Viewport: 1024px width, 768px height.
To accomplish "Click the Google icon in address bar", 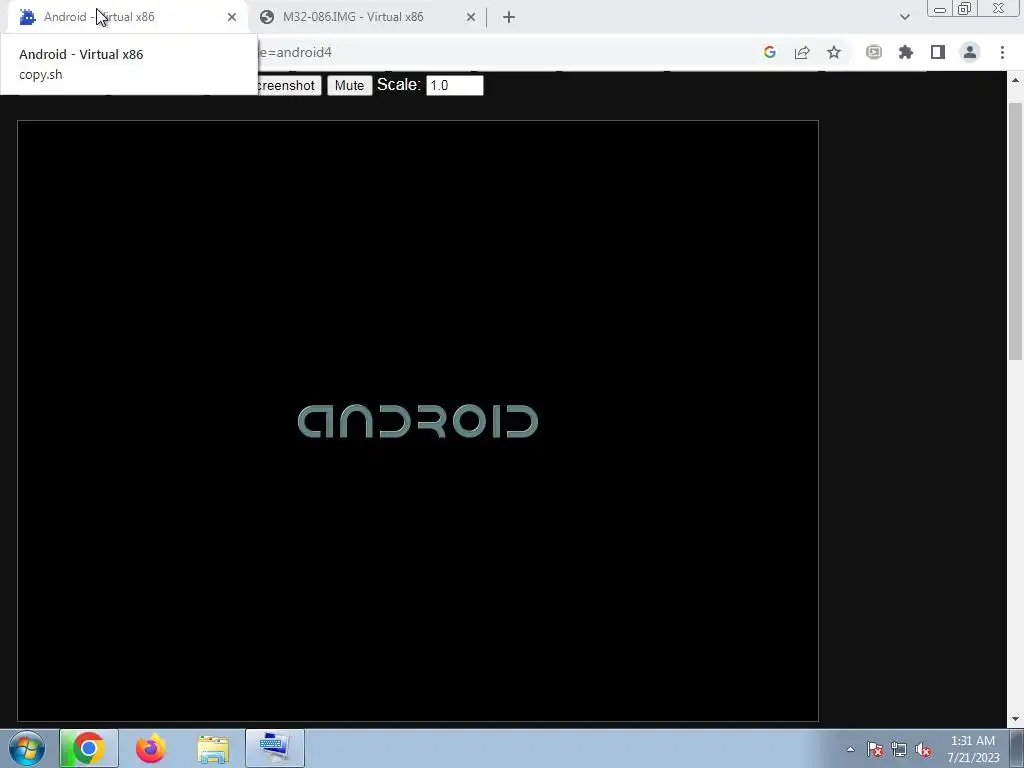I will [x=770, y=52].
